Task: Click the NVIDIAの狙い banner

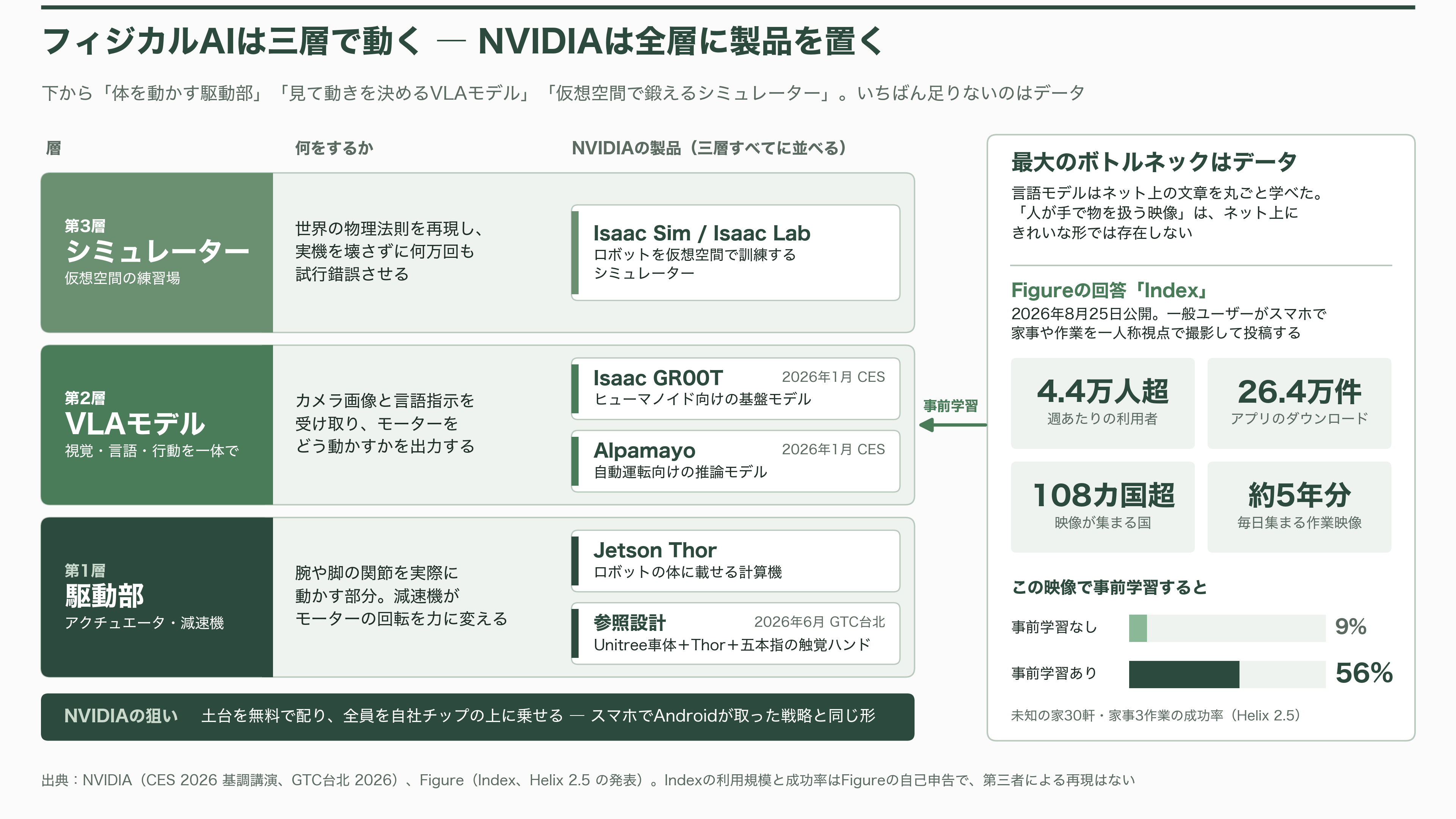Action: click(478, 717)
